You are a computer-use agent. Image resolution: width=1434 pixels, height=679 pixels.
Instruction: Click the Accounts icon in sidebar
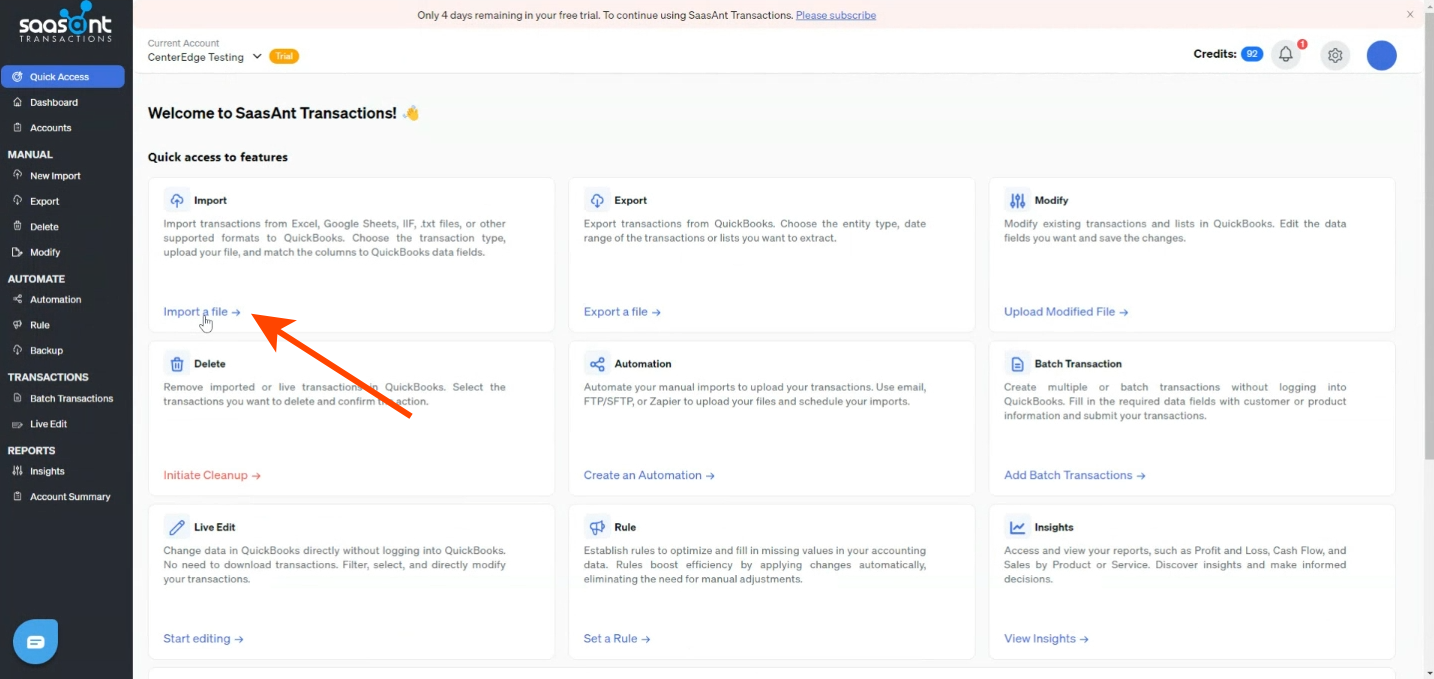click(x=17, y=127)
